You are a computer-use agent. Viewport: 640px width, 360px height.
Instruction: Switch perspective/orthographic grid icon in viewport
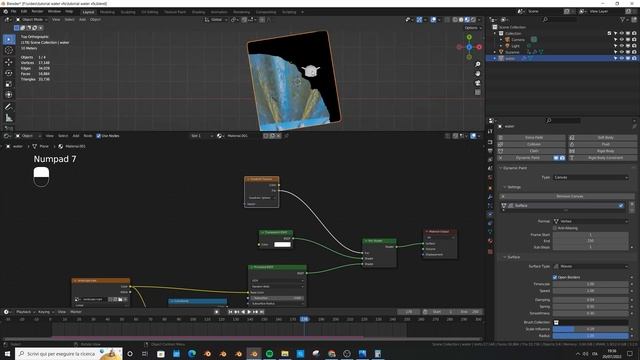(x=478, y=93)
